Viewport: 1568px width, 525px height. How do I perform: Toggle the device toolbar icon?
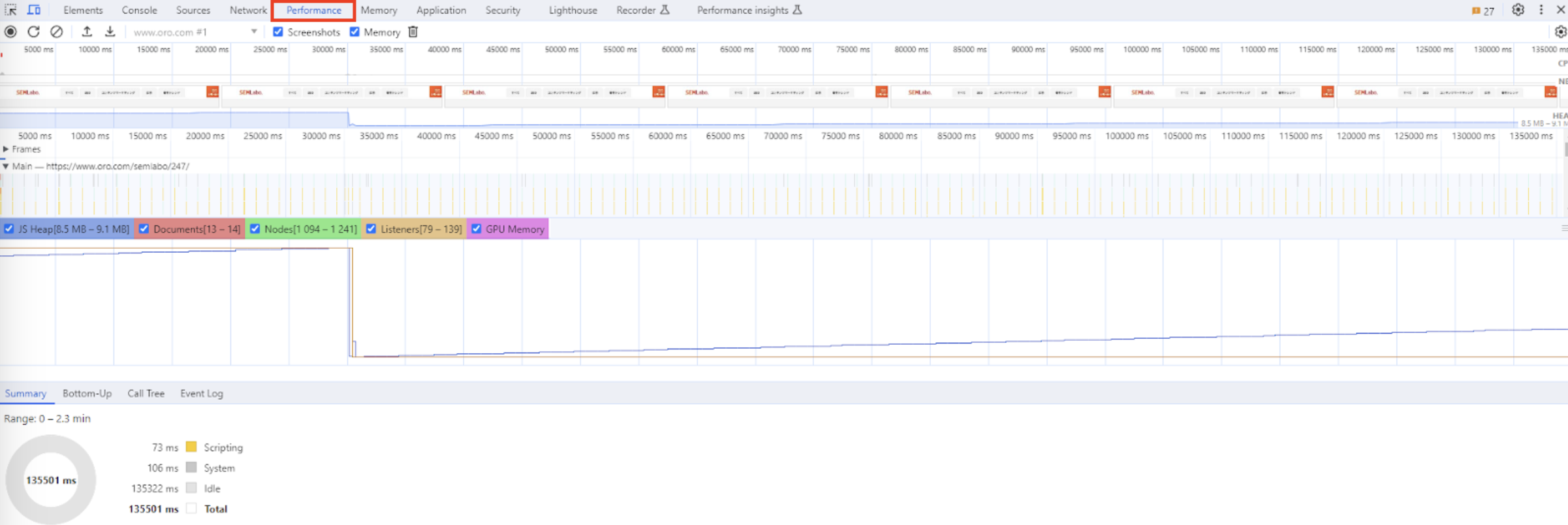[x=34, y=10]
